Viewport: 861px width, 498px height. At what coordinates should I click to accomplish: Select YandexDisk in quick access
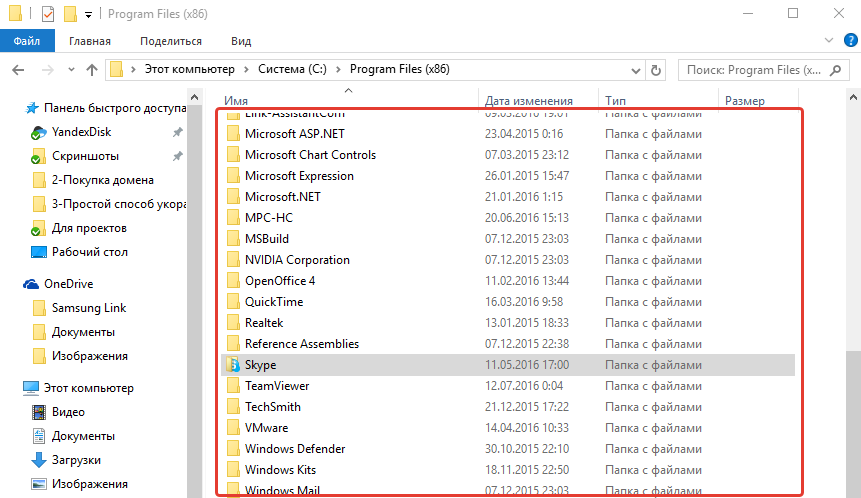pos(77,132)
